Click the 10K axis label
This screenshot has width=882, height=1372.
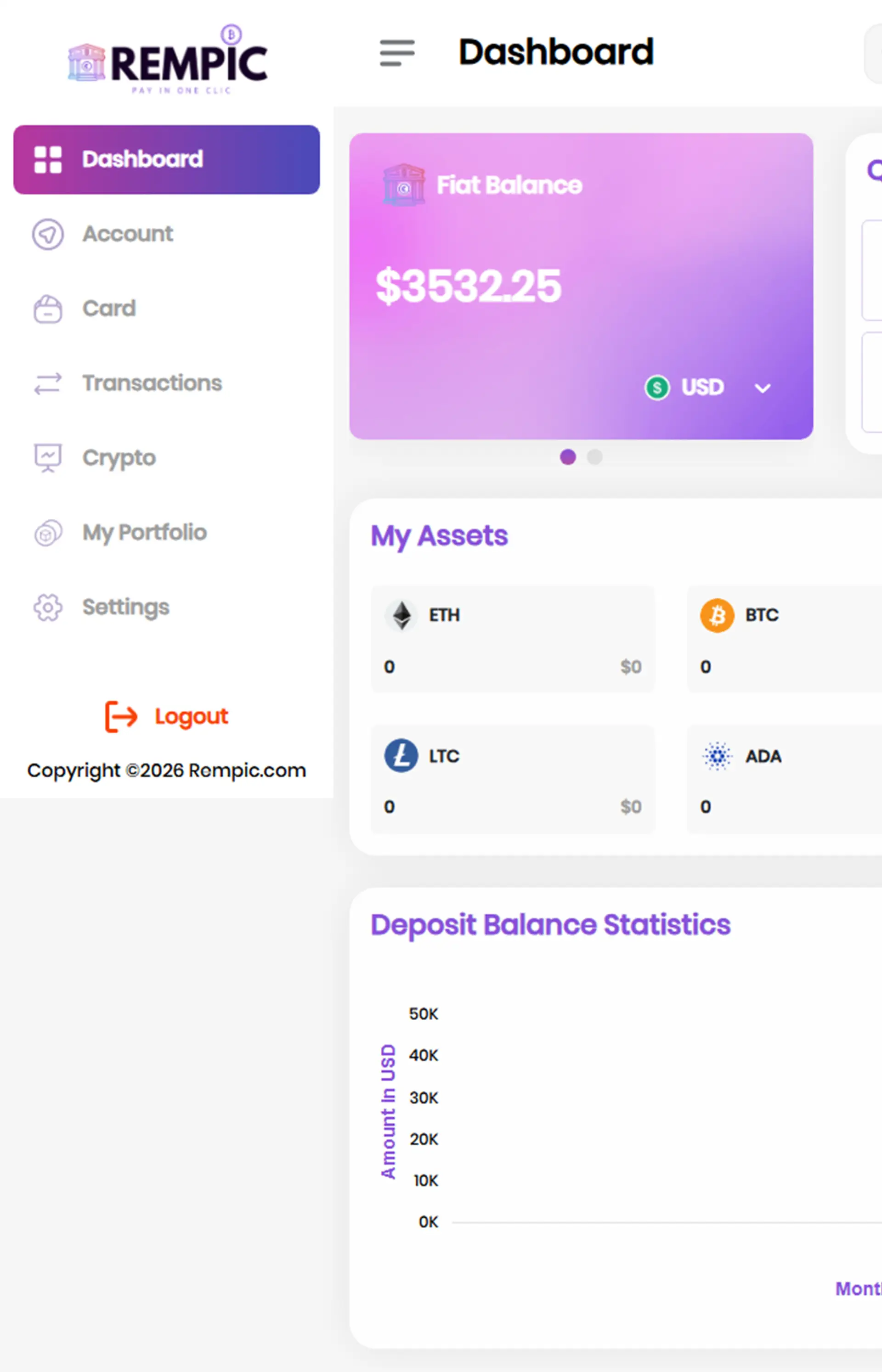click(425, 1181)
